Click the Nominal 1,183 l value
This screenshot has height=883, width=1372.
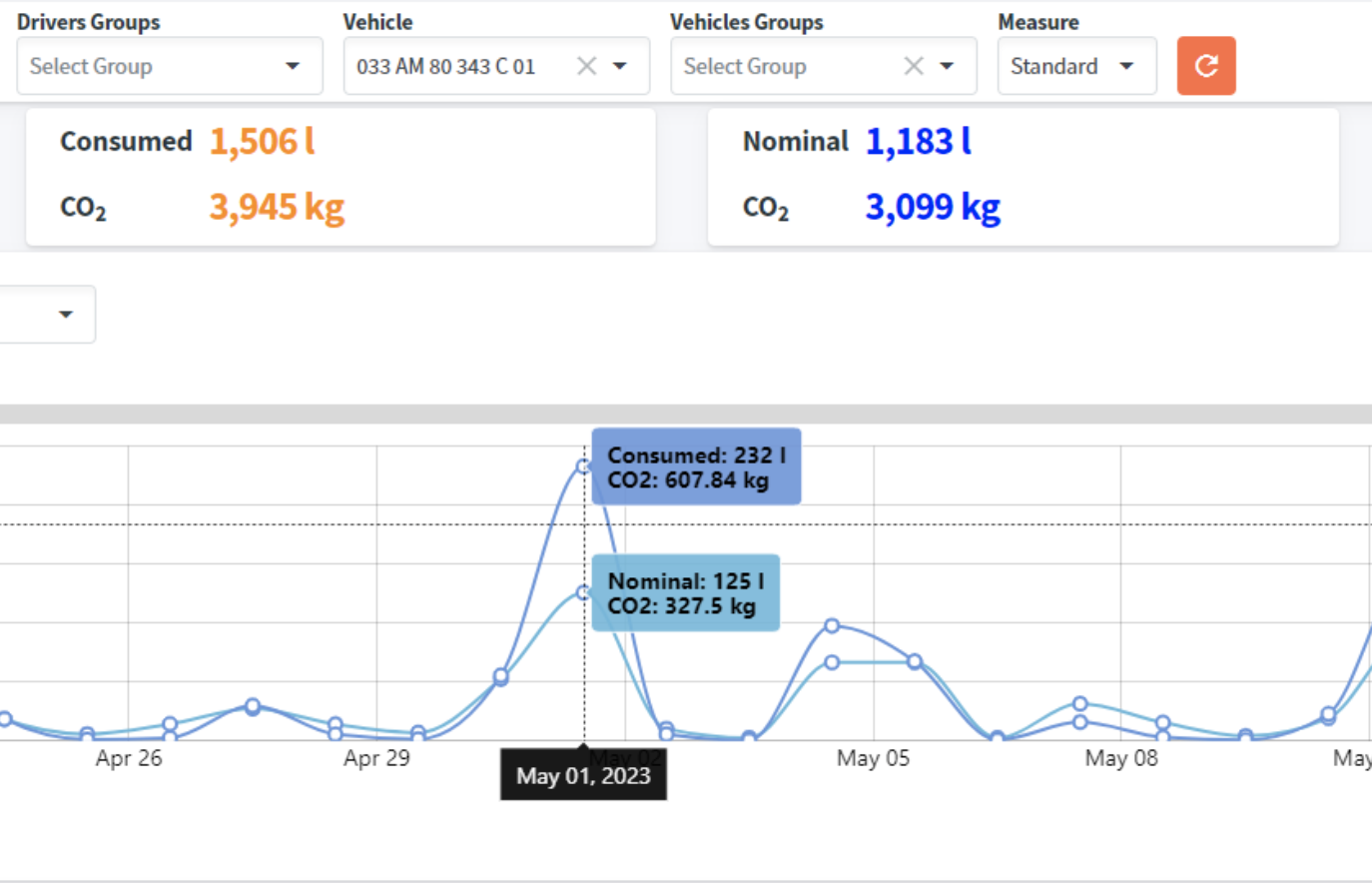pos(918,141)
